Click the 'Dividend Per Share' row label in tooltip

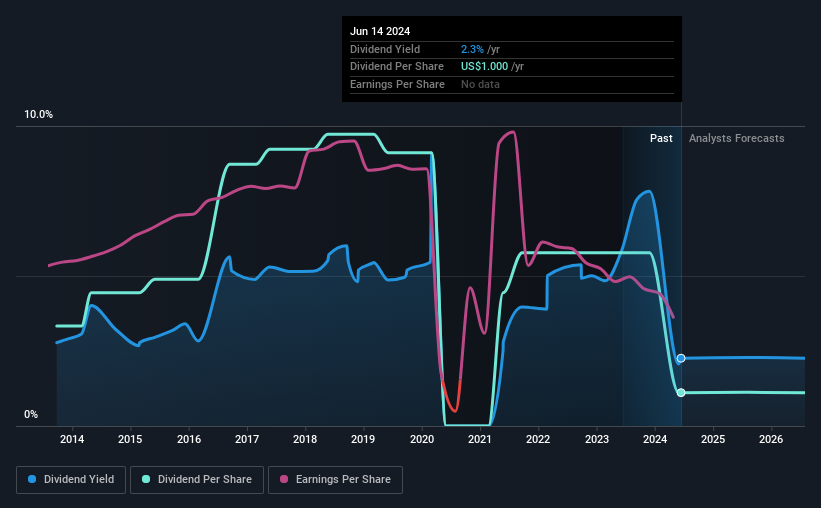click(396, 67)
